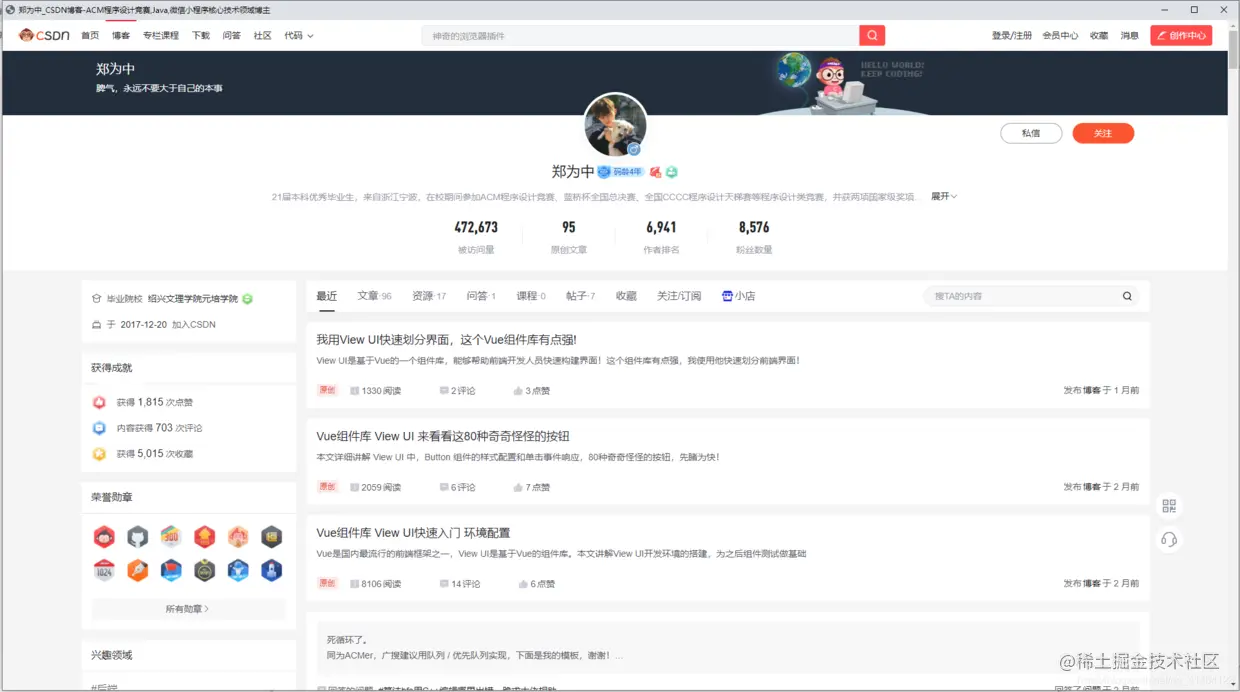This screenshot has height=692, width=1240.
Task: Switch to the 文章 tab
Action: coord(374,296)
